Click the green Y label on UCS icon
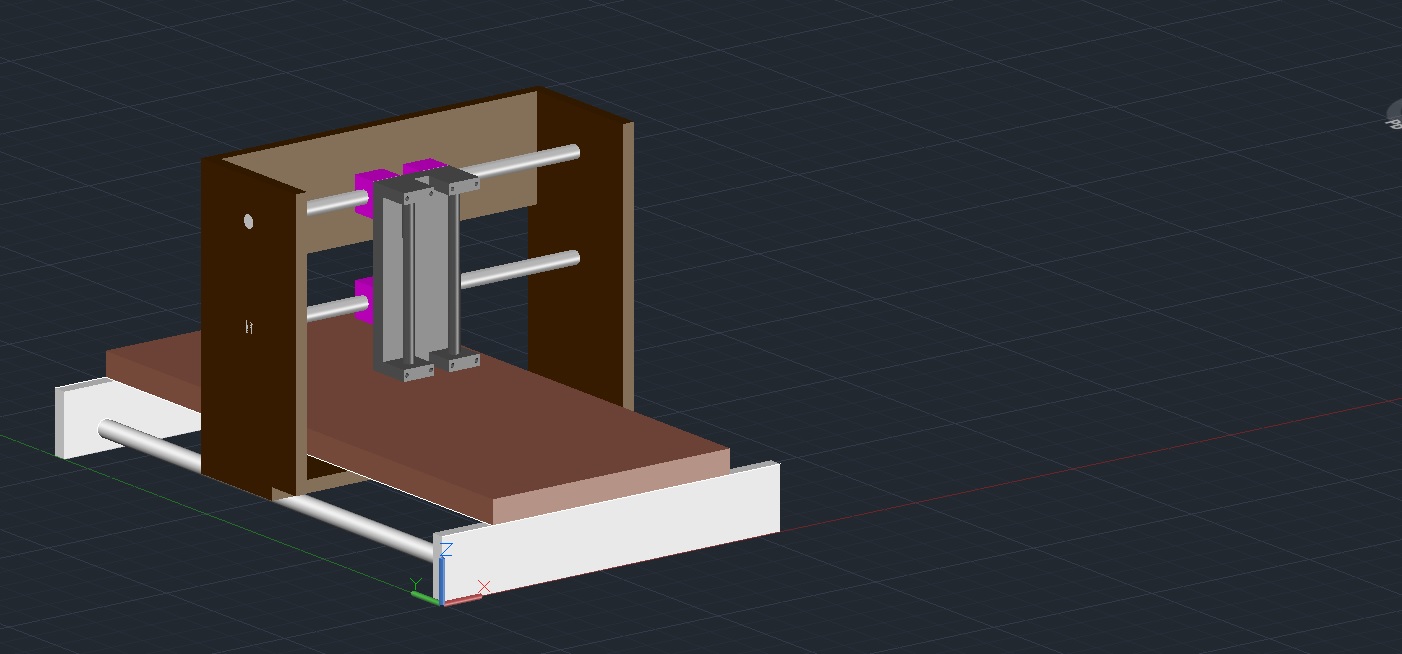Screen dimensions: 1402x654 tap(415, 585)
